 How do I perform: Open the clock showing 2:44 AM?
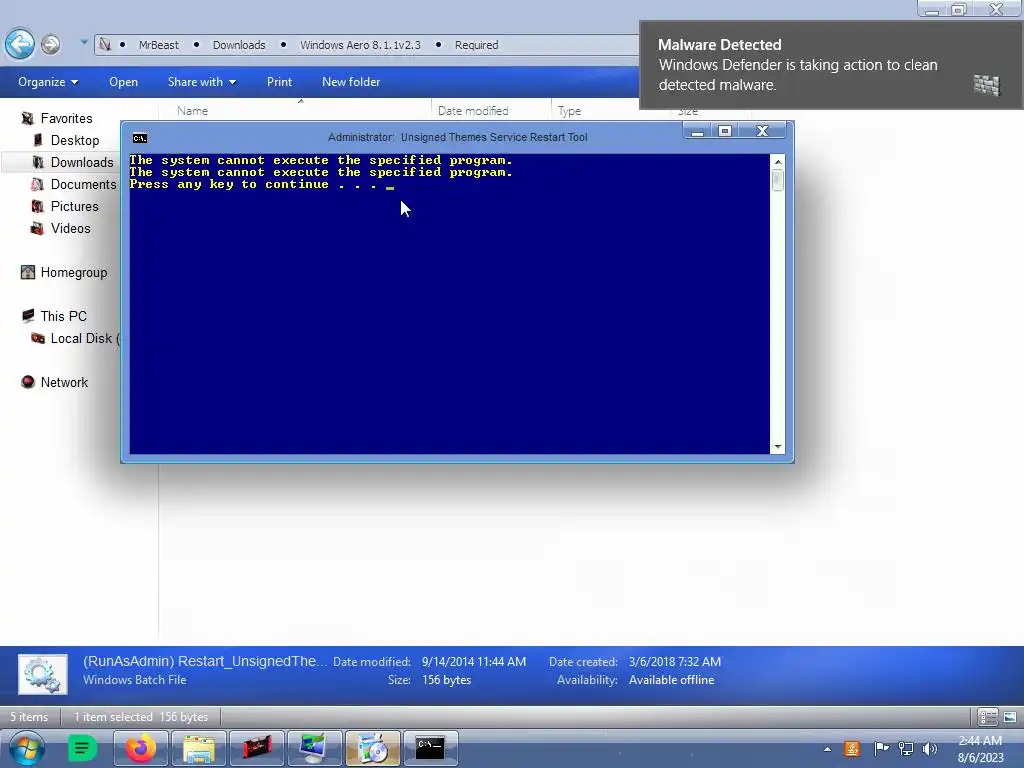point(980,749)
